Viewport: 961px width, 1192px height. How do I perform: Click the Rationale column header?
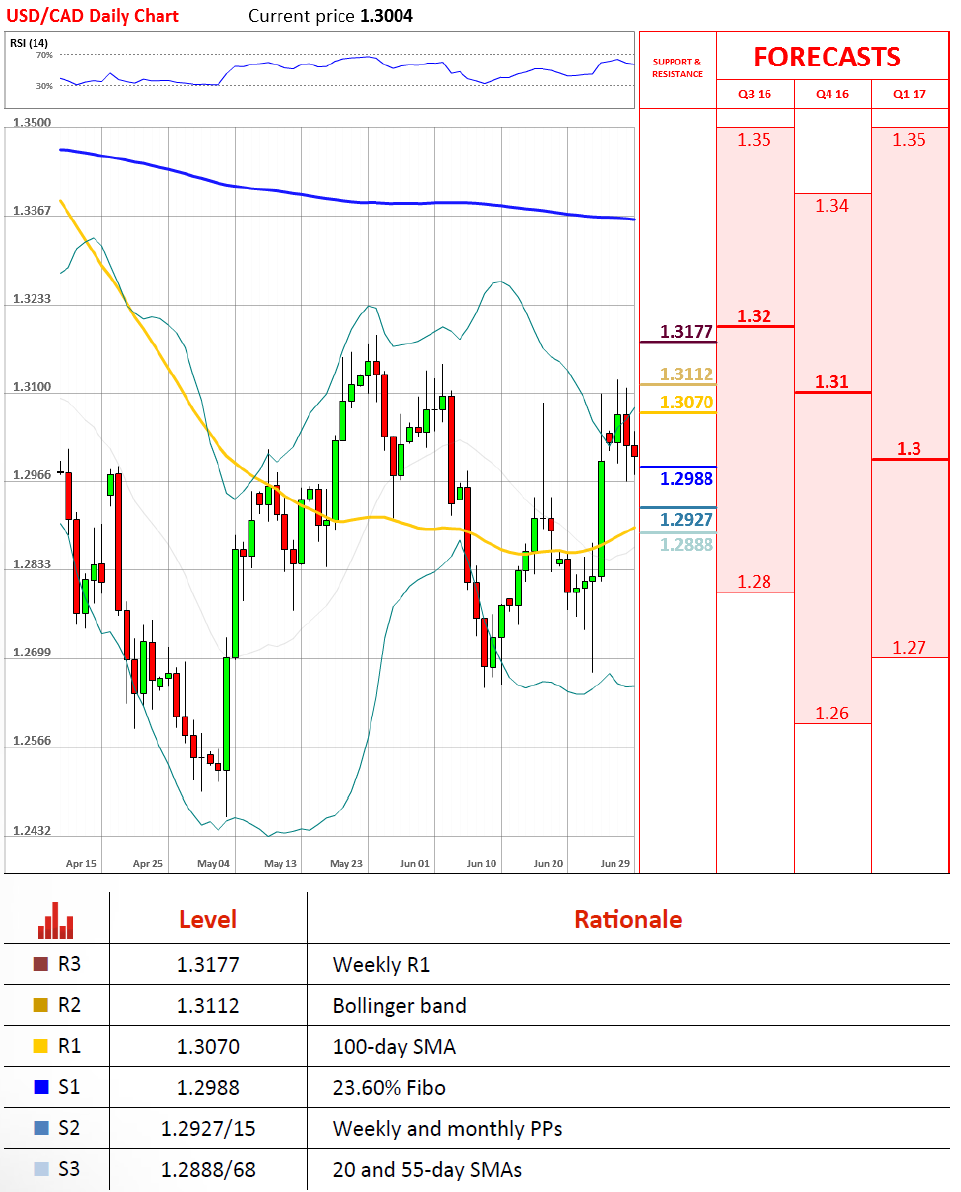coord(628,920)
